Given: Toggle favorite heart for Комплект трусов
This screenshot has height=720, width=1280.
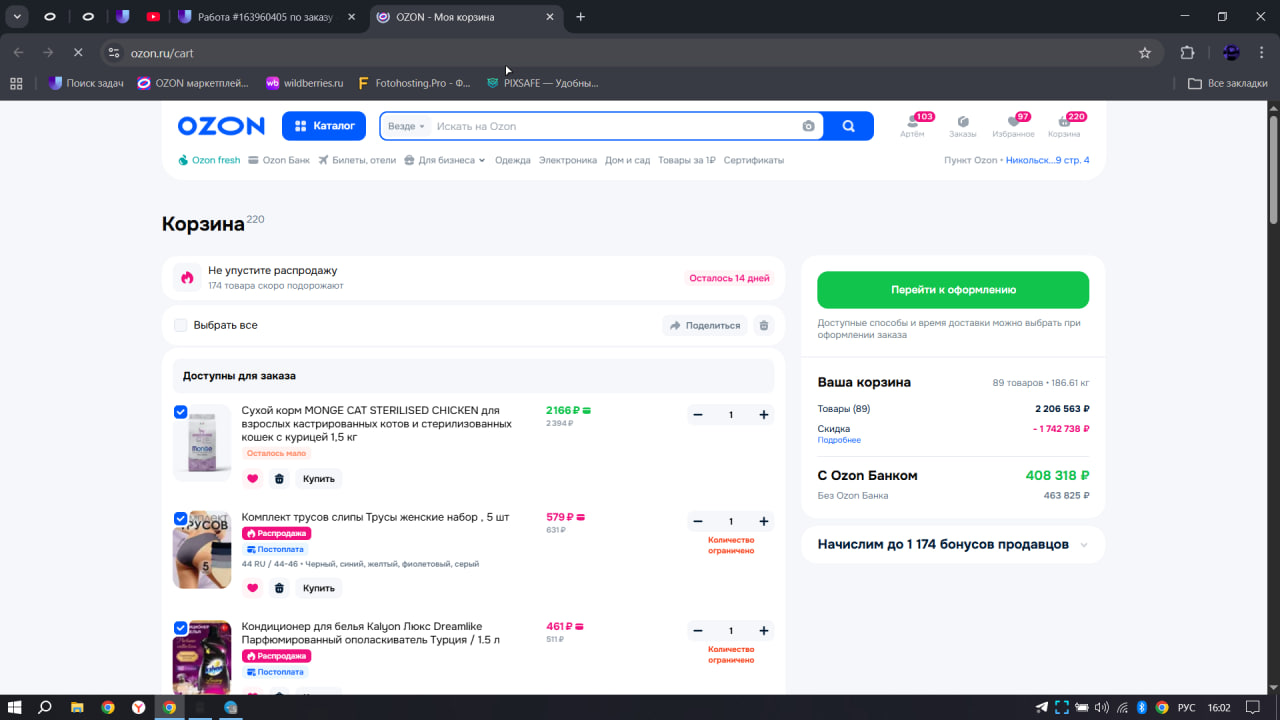Looking at the screenshot, I should pyautogui.click(x=252, y=588).
